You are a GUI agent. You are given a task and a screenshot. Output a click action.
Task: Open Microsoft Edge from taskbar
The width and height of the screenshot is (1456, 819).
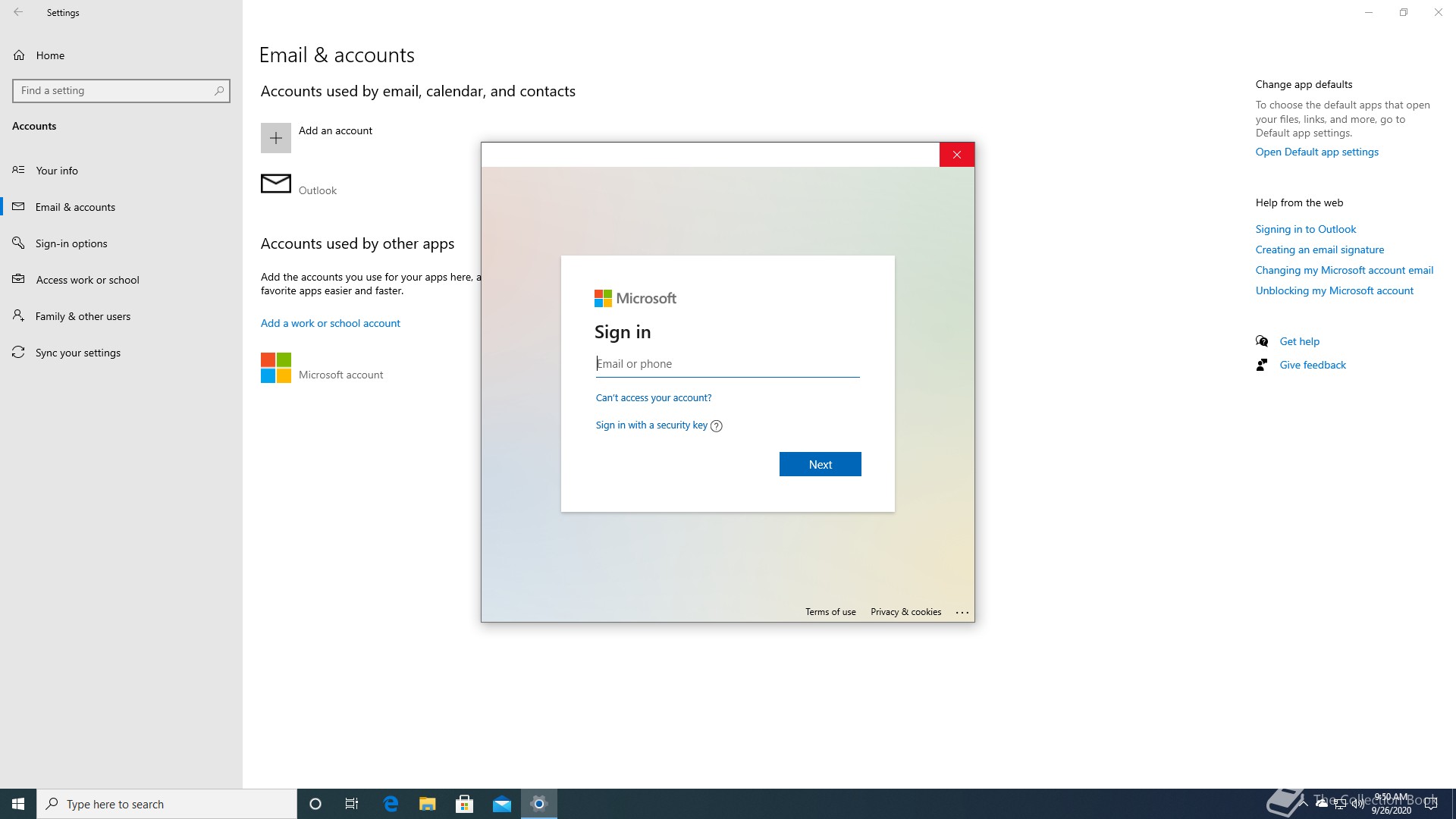(x=391, y=804)
